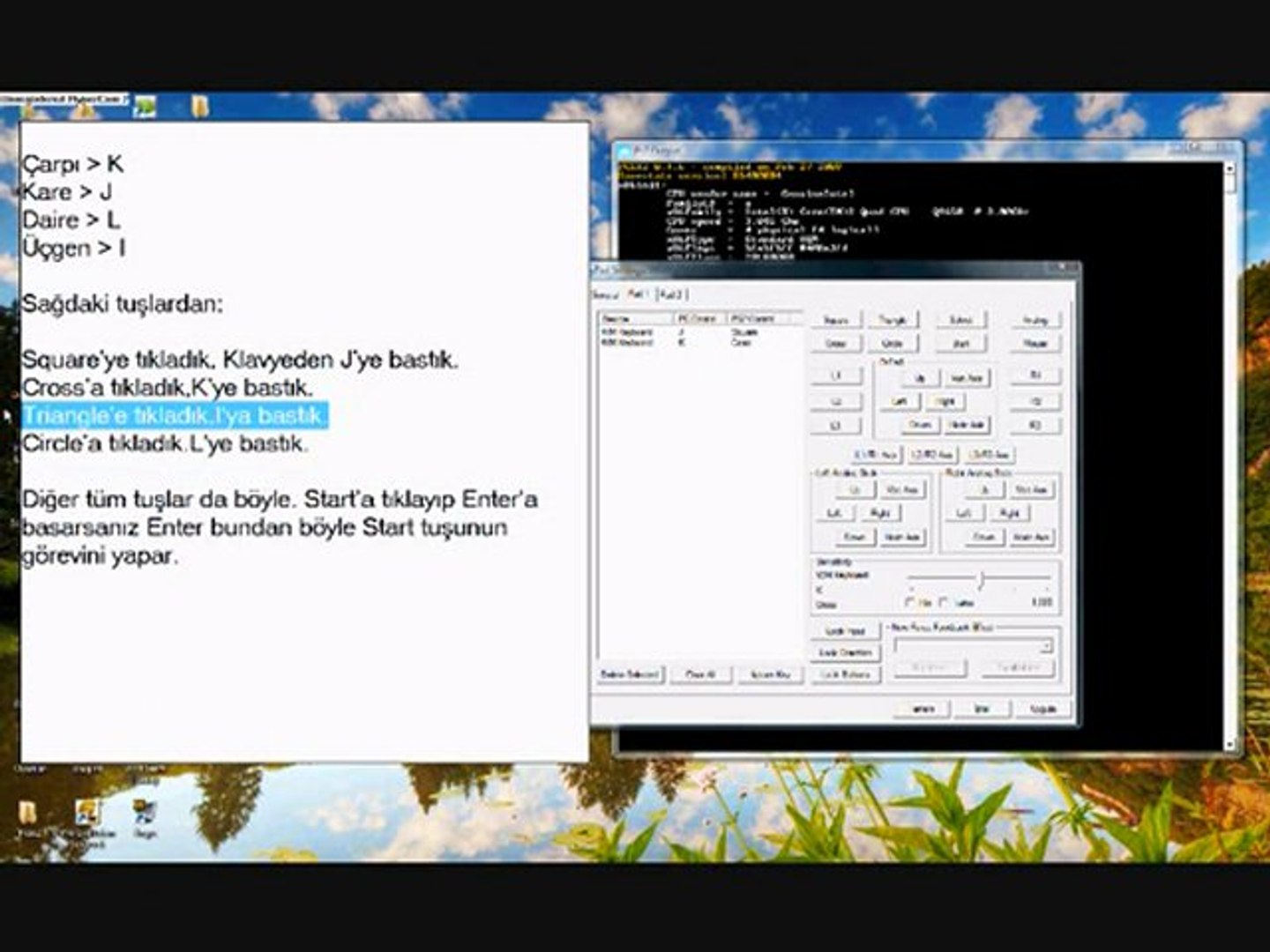Tick the Flip checkbox under Sensitivity
This screenshot has width=1270, height=952.
(911, 602)
